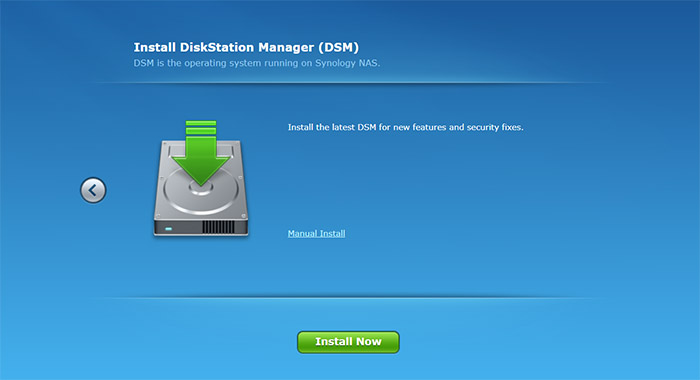
Task: Click the "security fixes" phrase in the description
Action: click(495, 127)
